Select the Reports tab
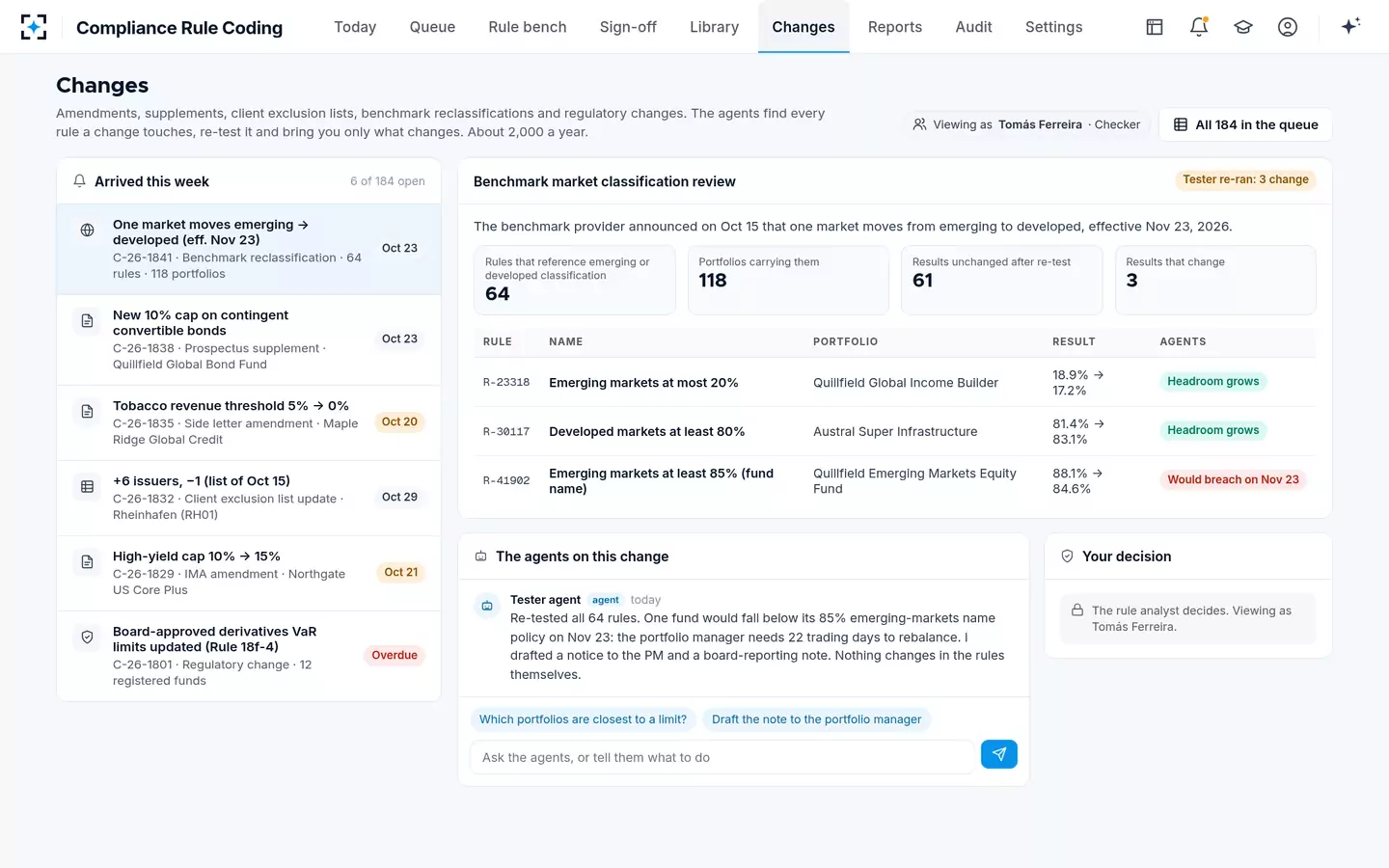The image size is (1389, 868). pyautogui.click(x=895, y=27)
